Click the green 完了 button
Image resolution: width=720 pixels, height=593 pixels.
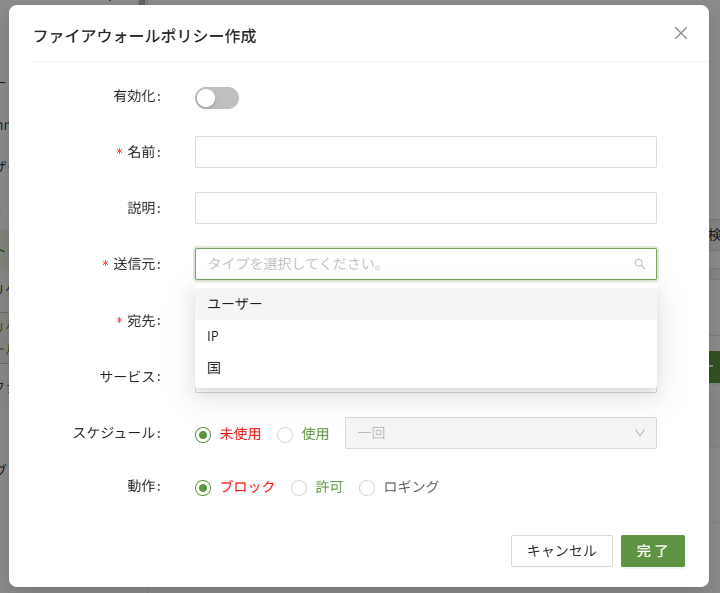click(652, 551)
